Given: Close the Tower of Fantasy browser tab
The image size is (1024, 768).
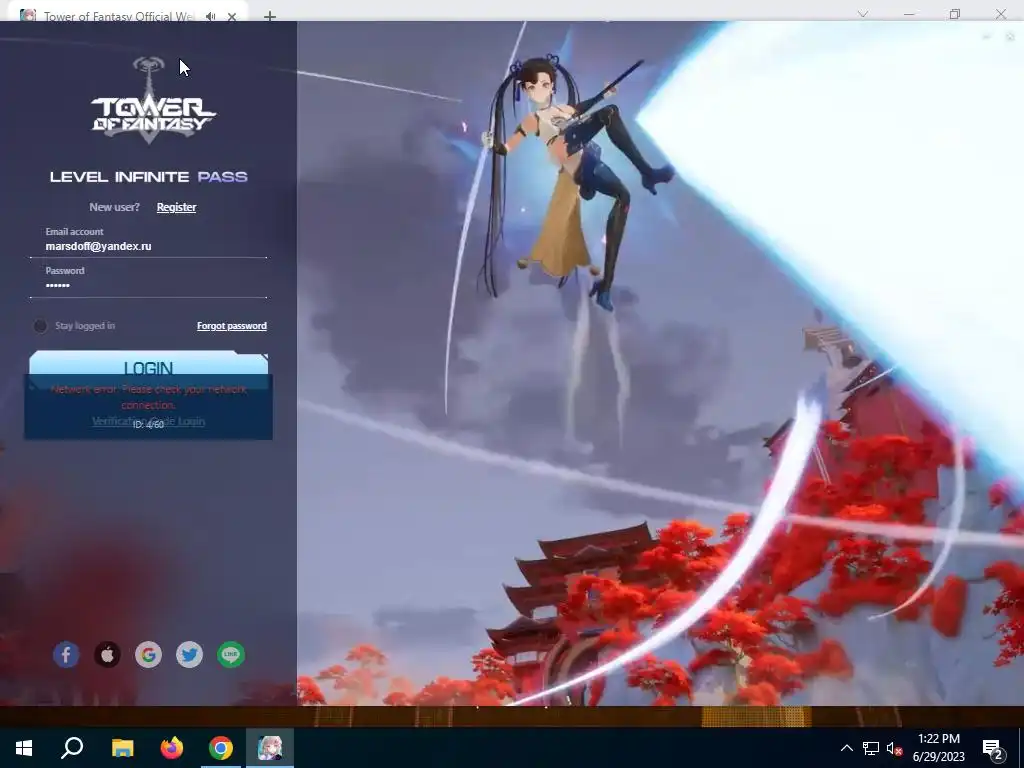Looking at the screenshot, I should pos(232,16).
